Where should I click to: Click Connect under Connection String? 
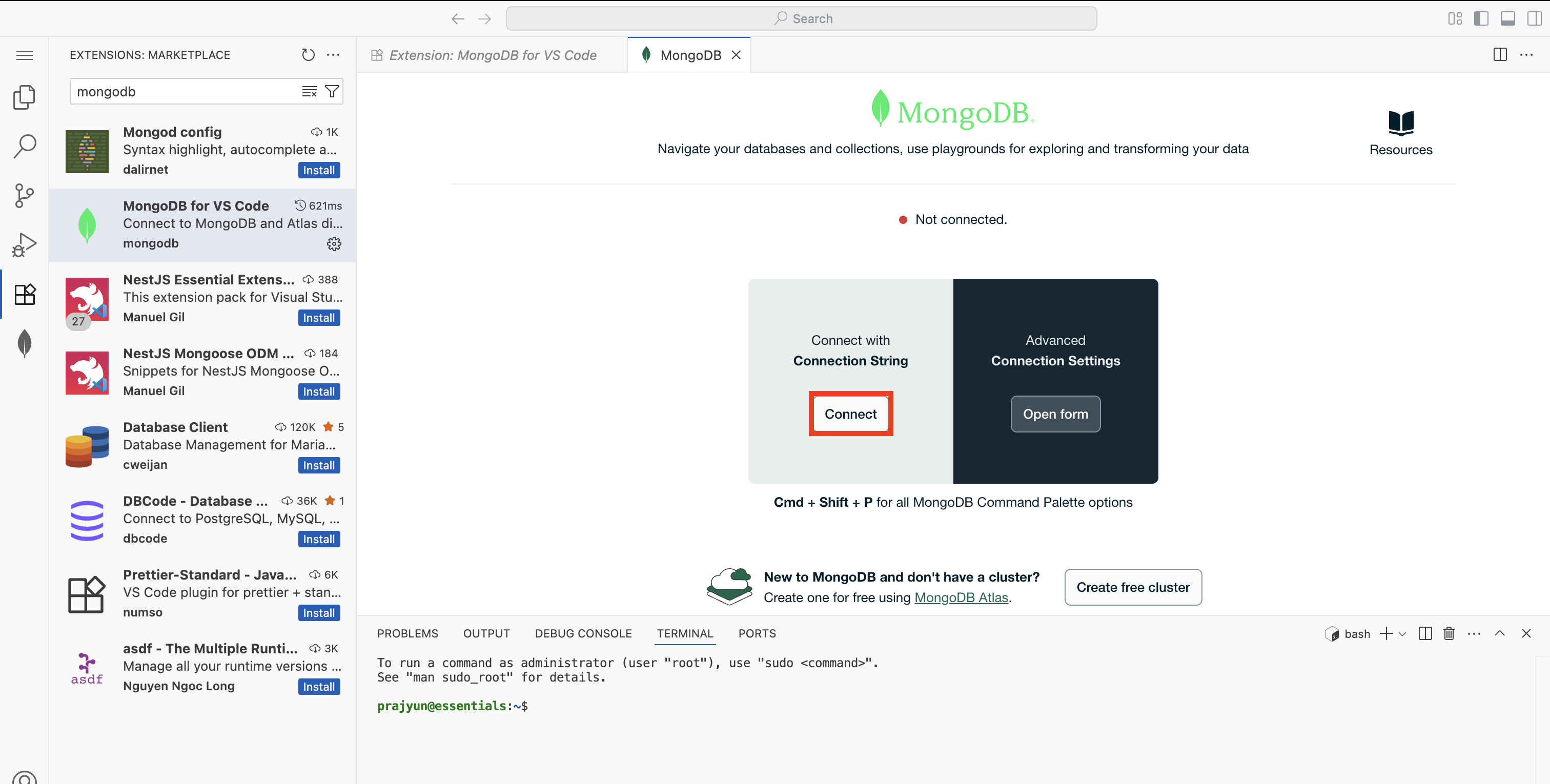pyautogui.click(x=850, y=414)
